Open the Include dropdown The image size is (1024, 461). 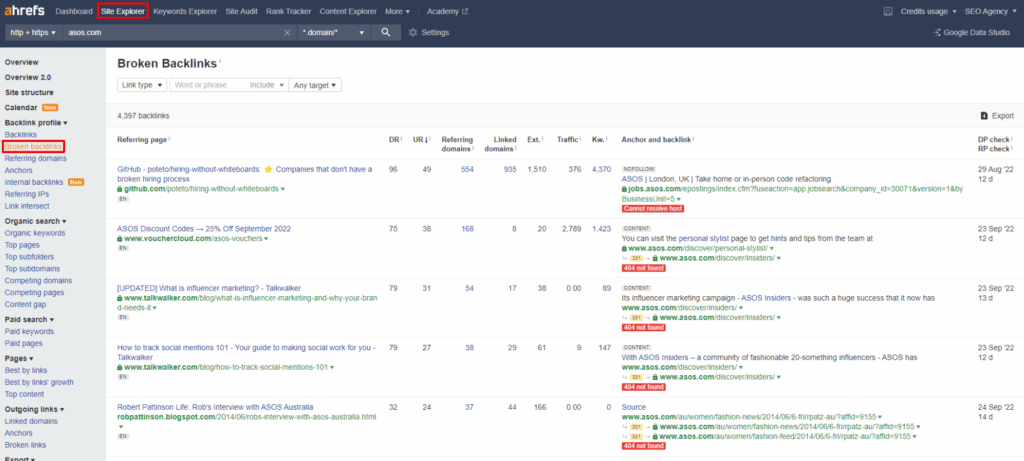click(x=267, y=85)
